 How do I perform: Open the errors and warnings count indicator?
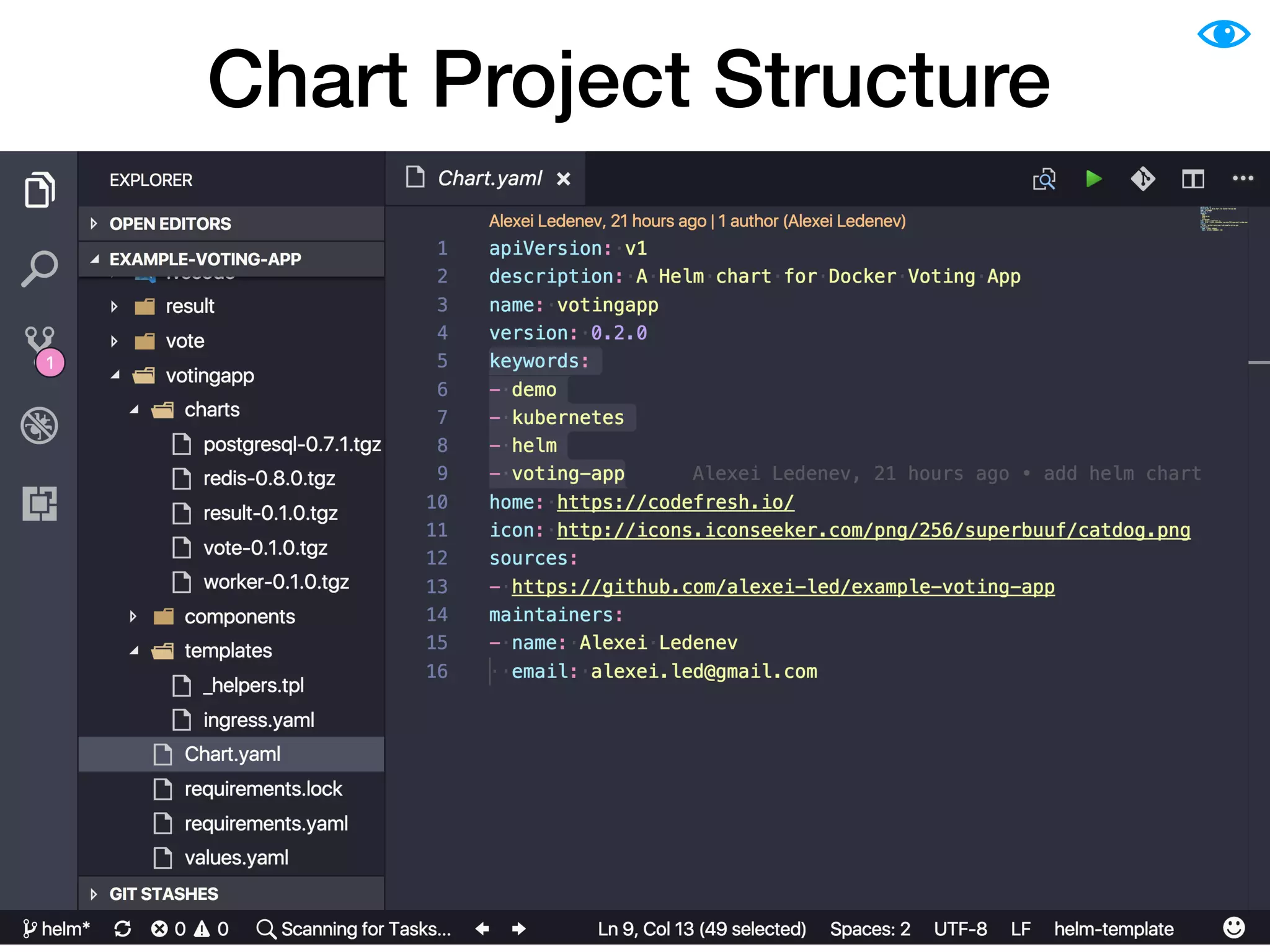(x=190, y=928)
